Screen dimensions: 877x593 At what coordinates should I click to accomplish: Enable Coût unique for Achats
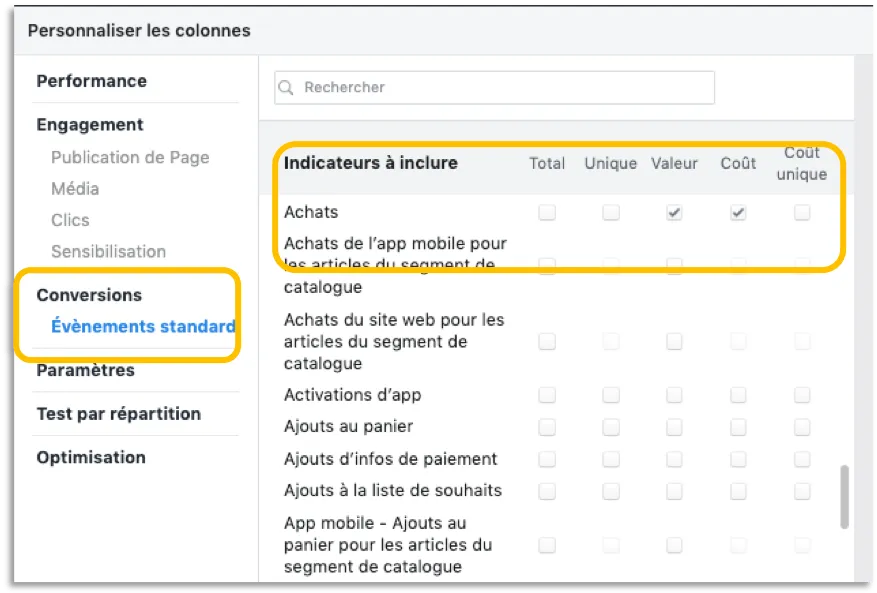click(x=802, y=213)
